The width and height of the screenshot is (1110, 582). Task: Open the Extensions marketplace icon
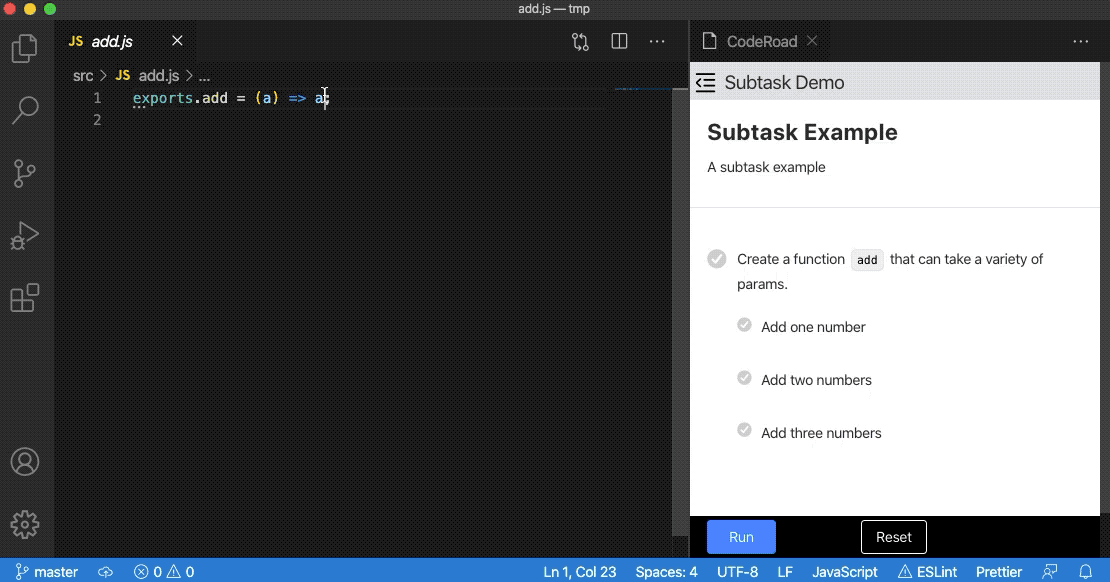(x=25, y=299)
